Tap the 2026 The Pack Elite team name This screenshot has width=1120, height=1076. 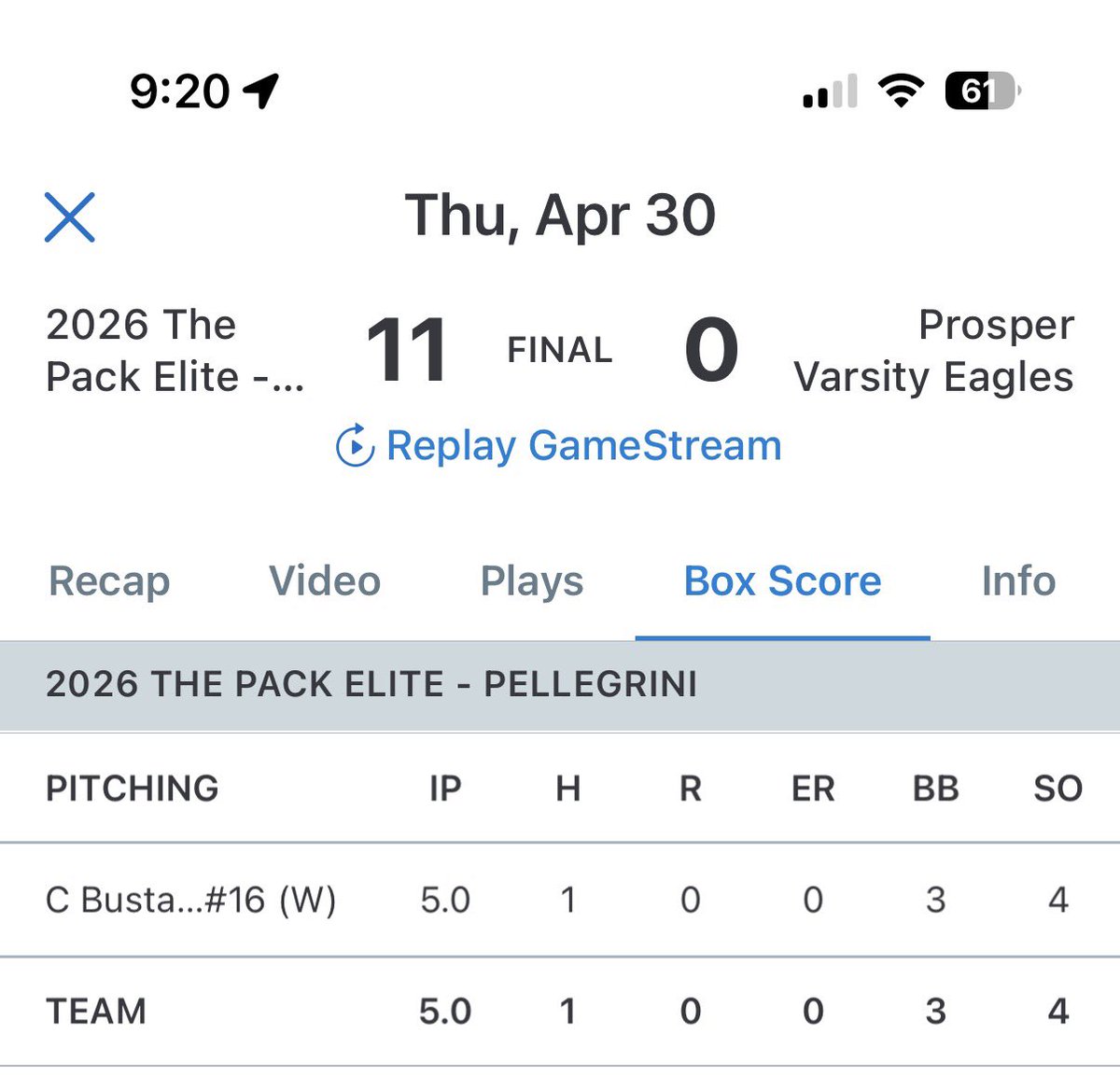pos(175,351)
